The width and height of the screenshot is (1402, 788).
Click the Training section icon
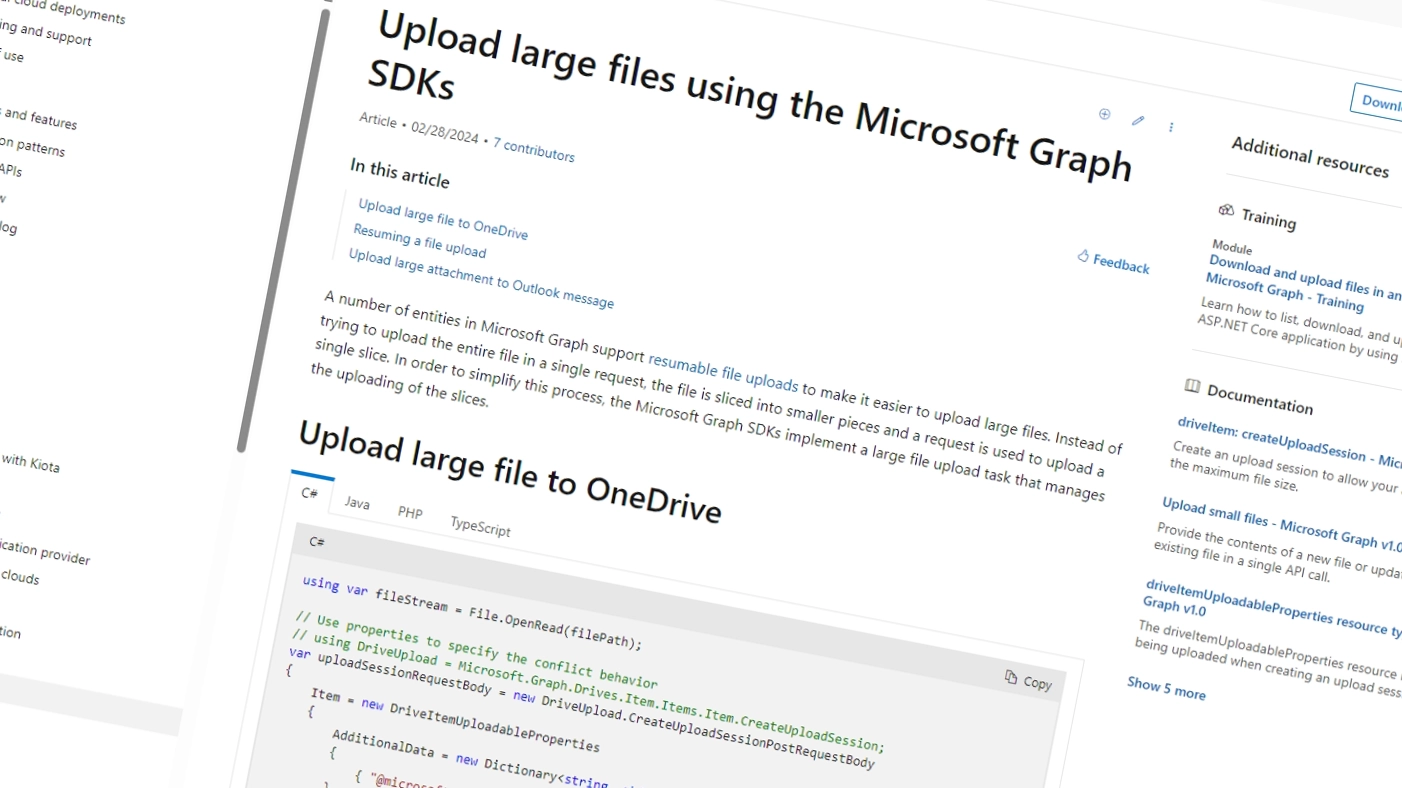point(1225,212)
